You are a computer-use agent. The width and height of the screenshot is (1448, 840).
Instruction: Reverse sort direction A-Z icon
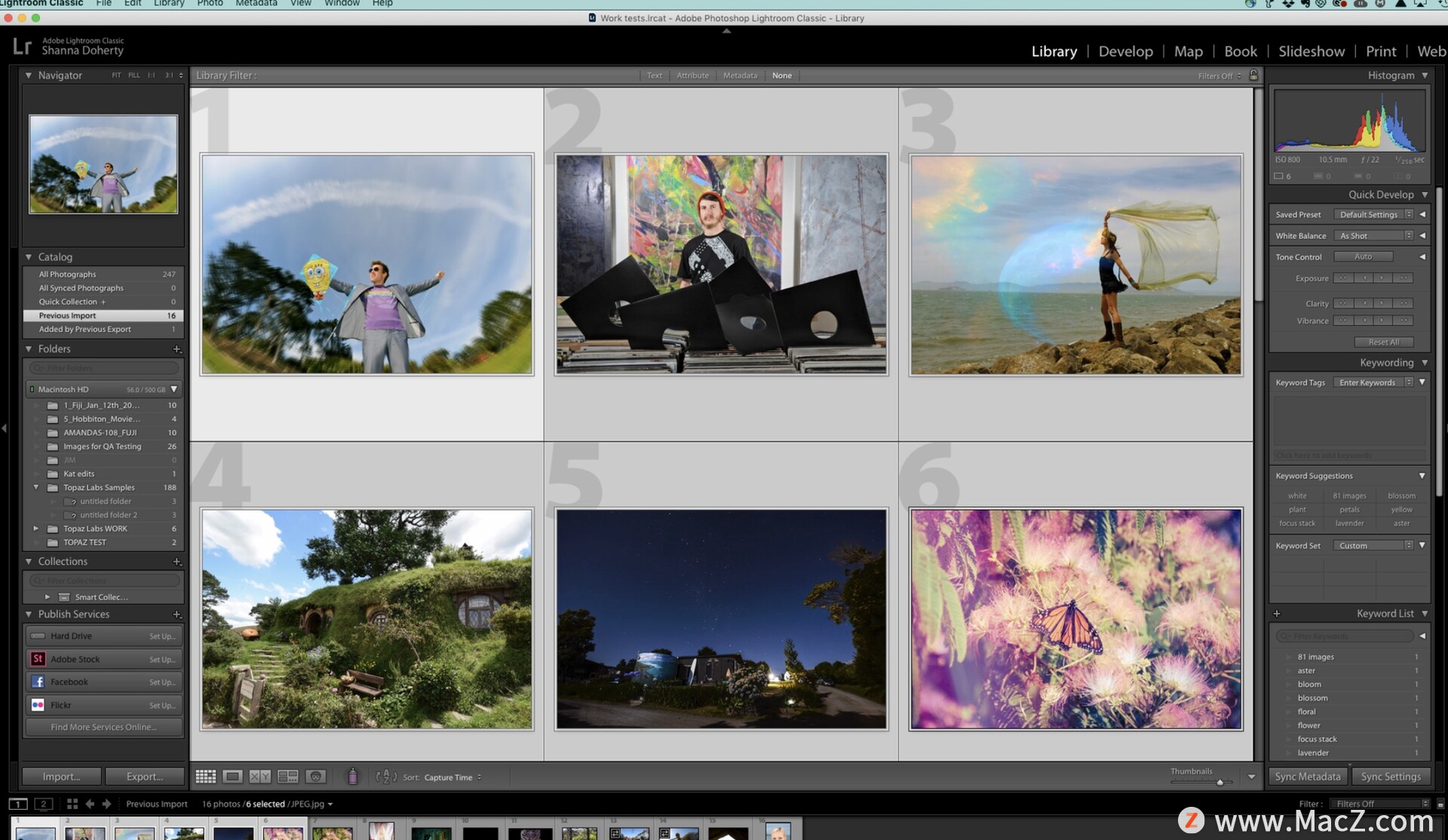pyautogui.click(x=385, y=777)
